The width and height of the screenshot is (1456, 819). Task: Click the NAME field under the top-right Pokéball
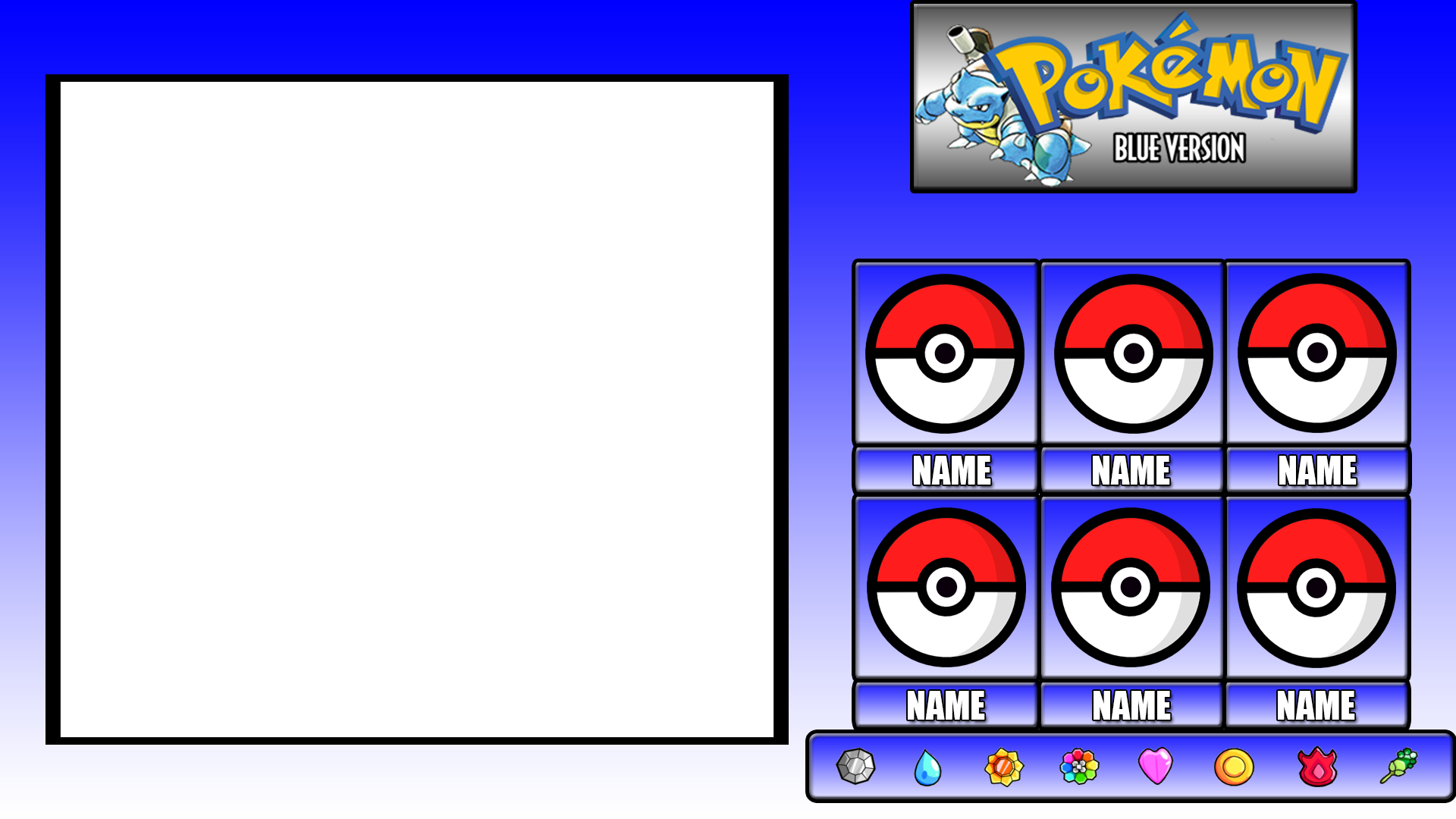[x=1318, y=470]
